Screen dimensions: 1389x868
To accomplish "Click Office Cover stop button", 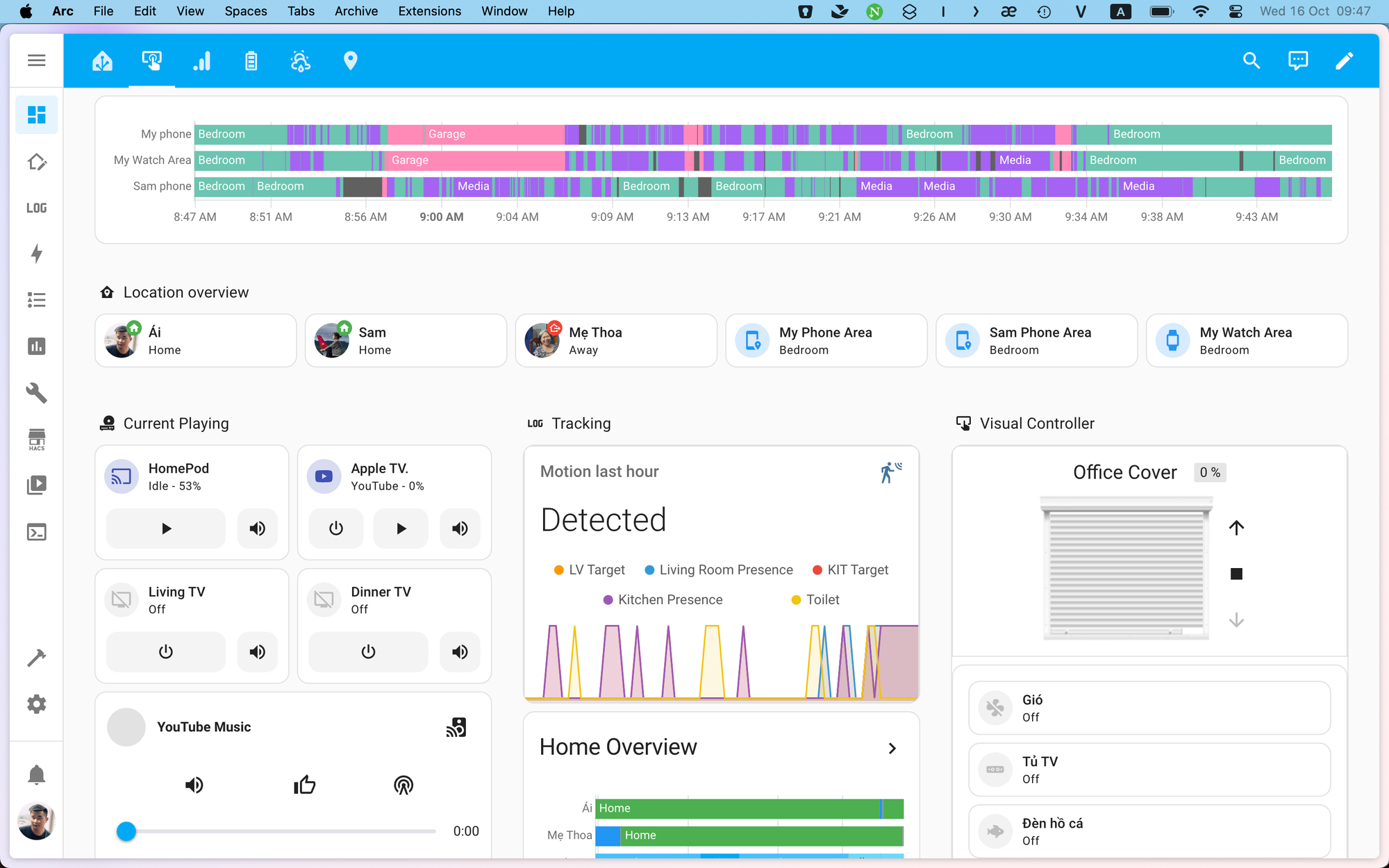I will (1236, 573).
